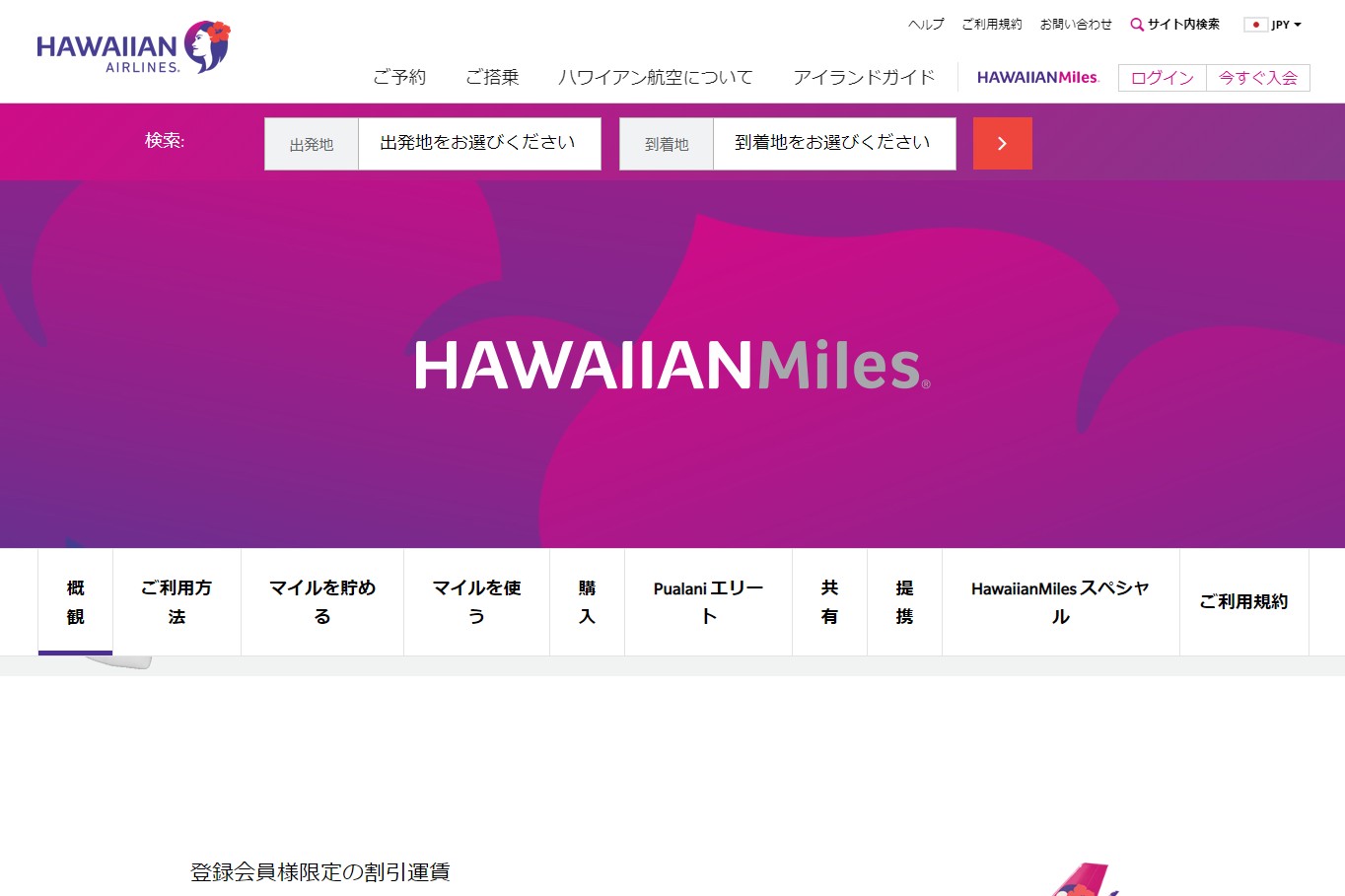
Task: Open the アイランドガイド menu
Action: pos(864,77)
